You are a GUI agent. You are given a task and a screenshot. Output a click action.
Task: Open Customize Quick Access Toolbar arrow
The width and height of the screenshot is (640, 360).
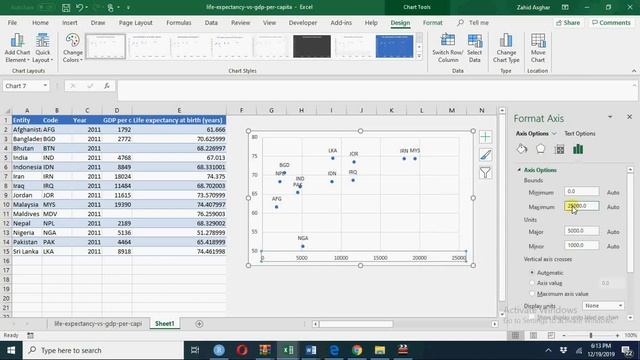tap(128, 7)
